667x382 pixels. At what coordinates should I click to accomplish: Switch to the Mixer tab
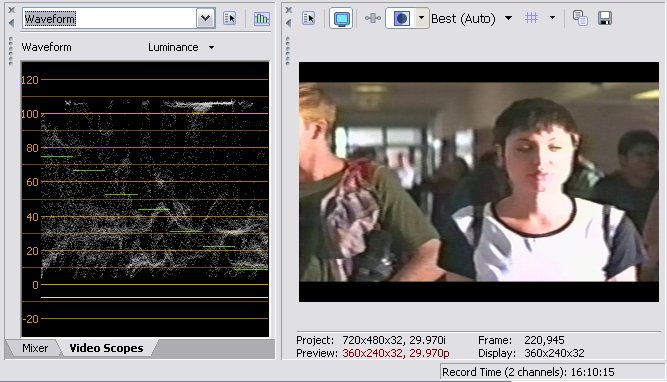pos(35,348)
